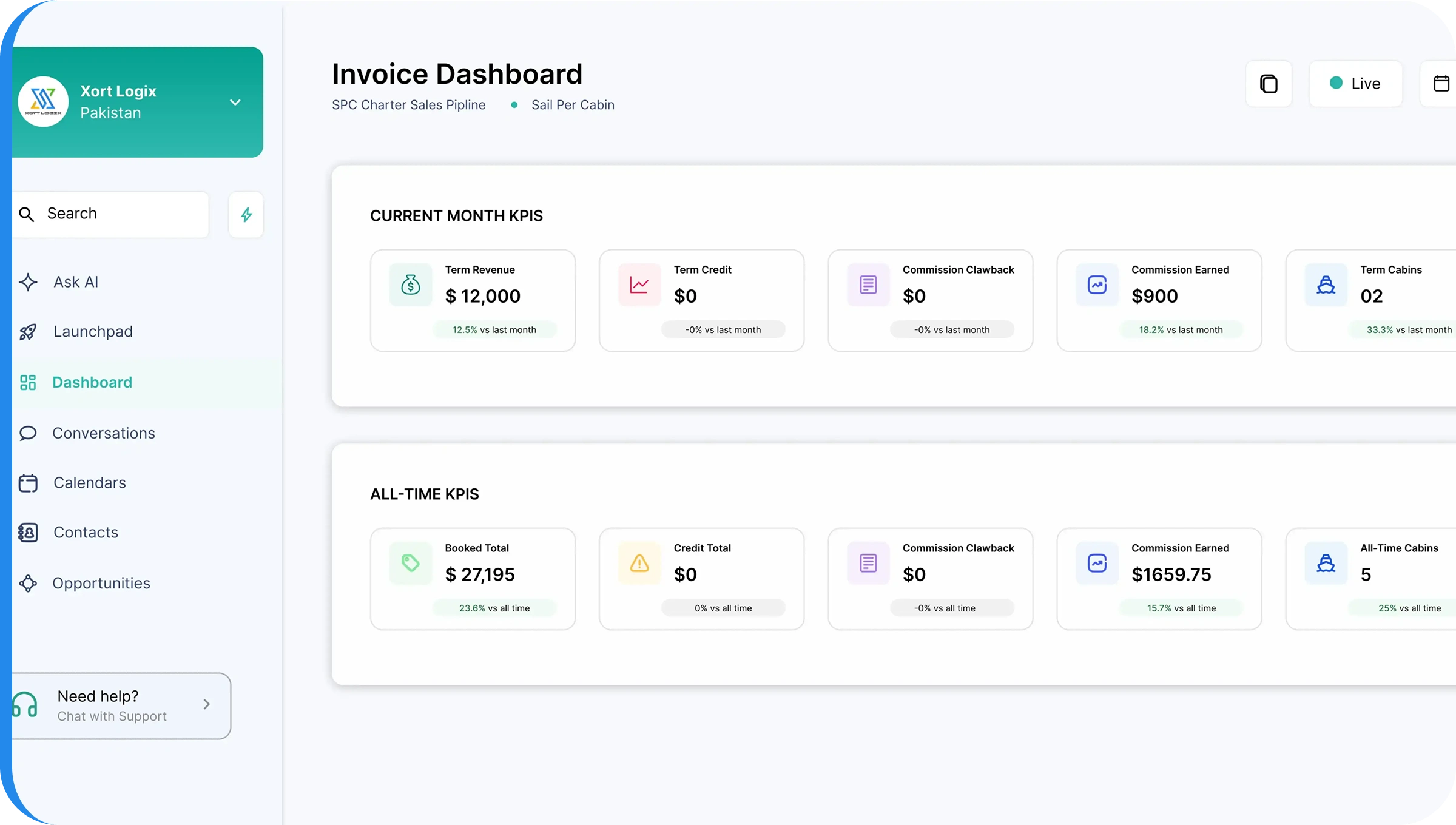Click the Calendars sidebar icon

(x=28, y=483)
